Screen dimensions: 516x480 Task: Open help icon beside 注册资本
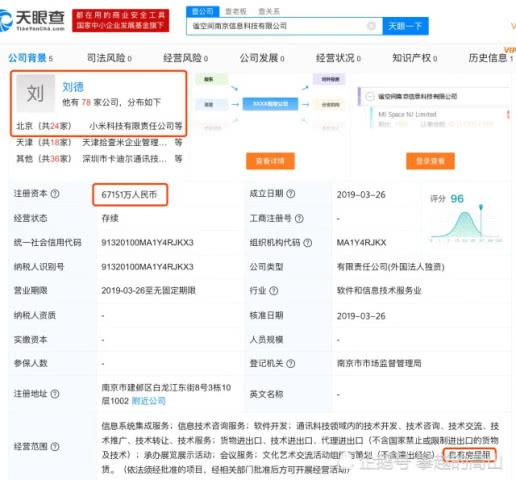(x=55, y=193)
